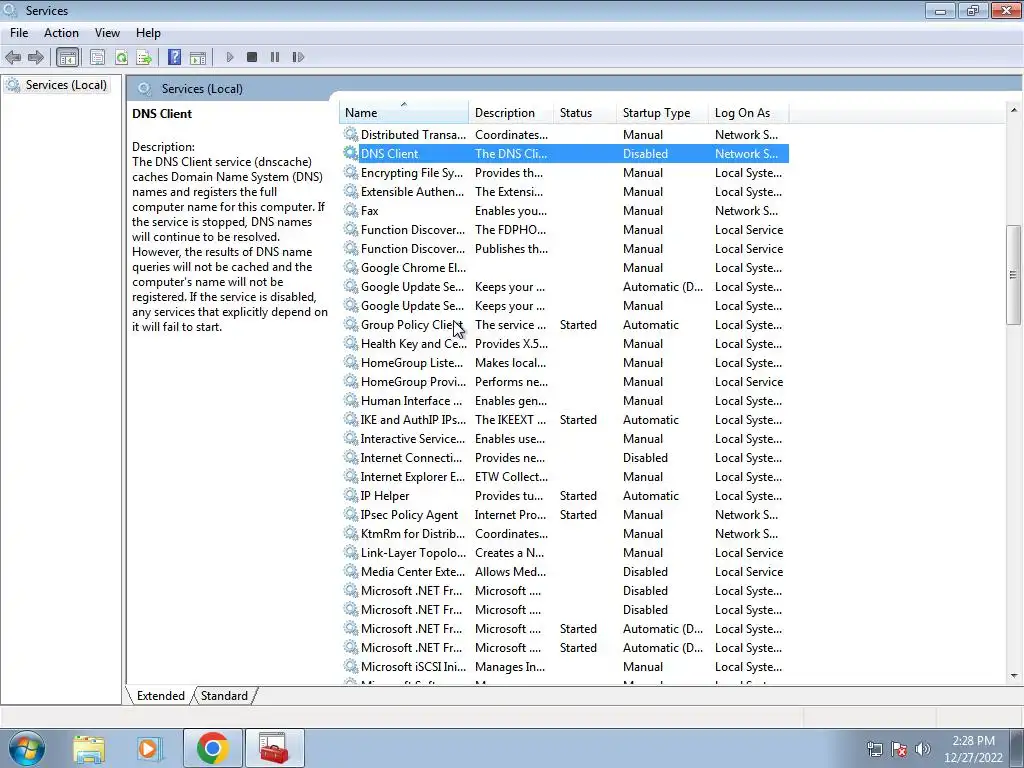Click the Pause Service icon
Screen dimensions: 1024x768
275,57
